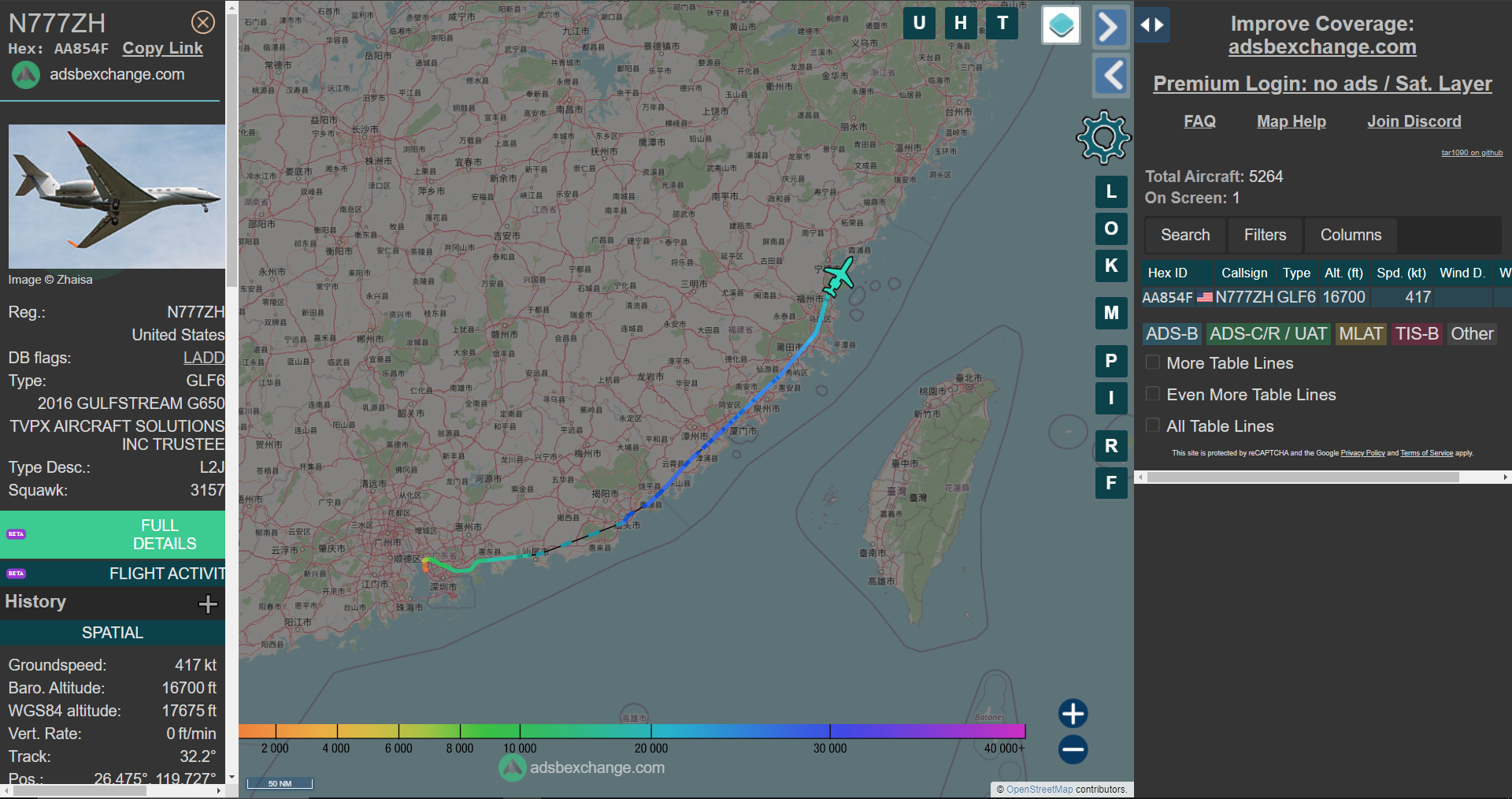Select the aircraft icon on the map
The image size is (1512, 799).
839,277
